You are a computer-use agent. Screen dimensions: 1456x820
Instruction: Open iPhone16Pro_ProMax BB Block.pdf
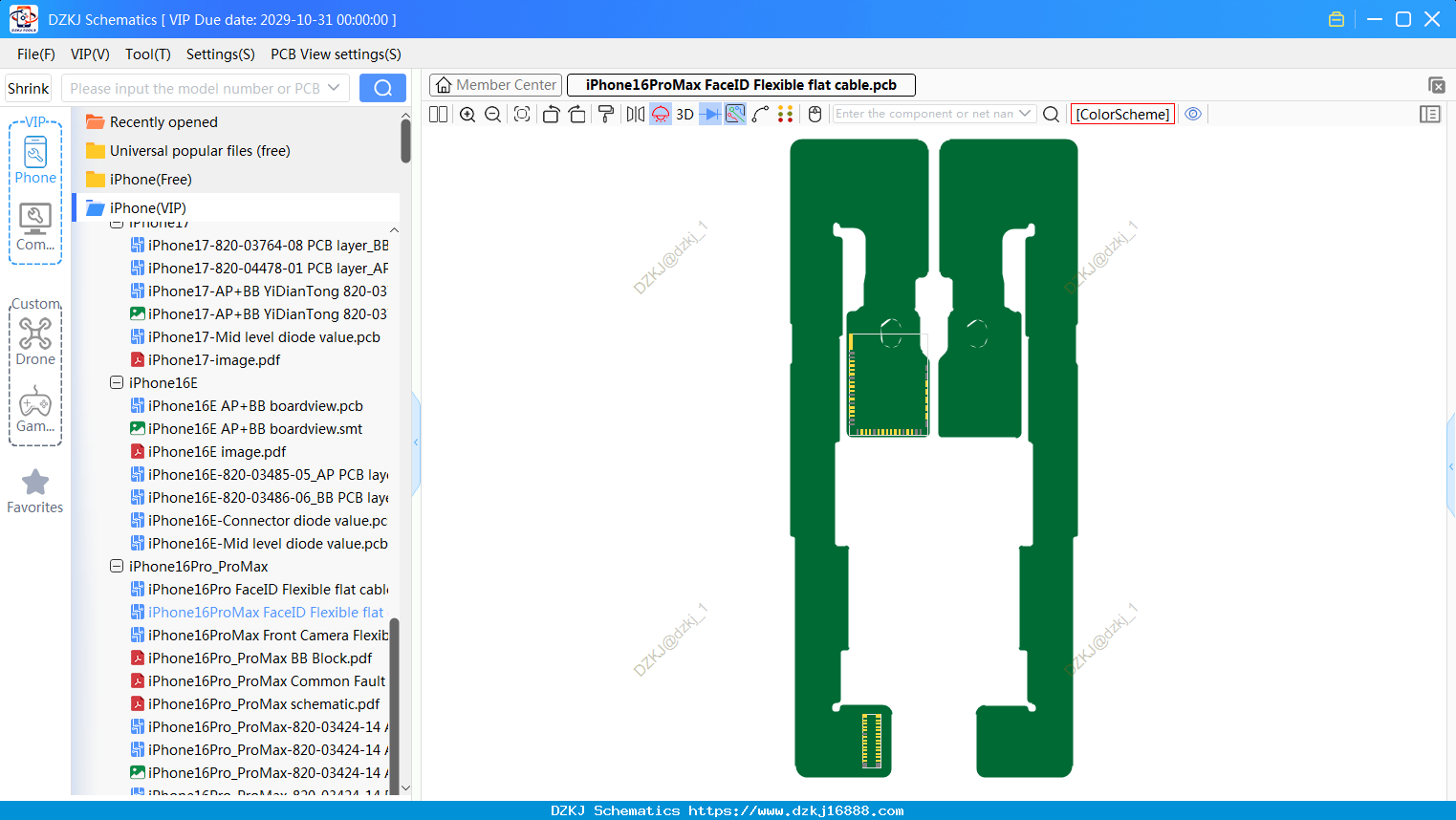(x=260, y=658)
